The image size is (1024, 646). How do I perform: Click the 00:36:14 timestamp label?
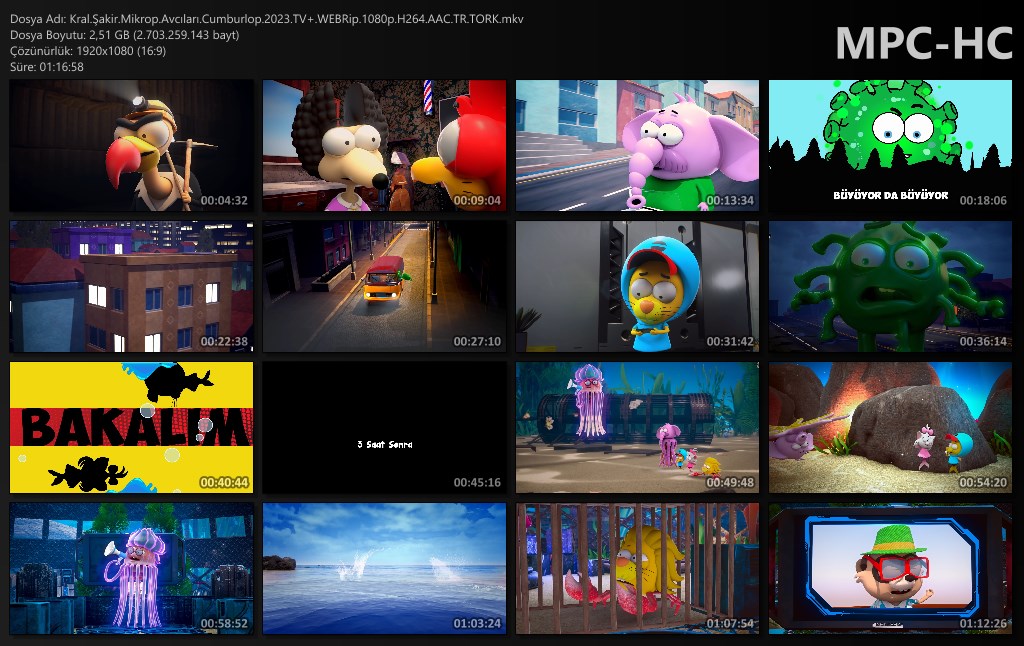click(983, 341)
